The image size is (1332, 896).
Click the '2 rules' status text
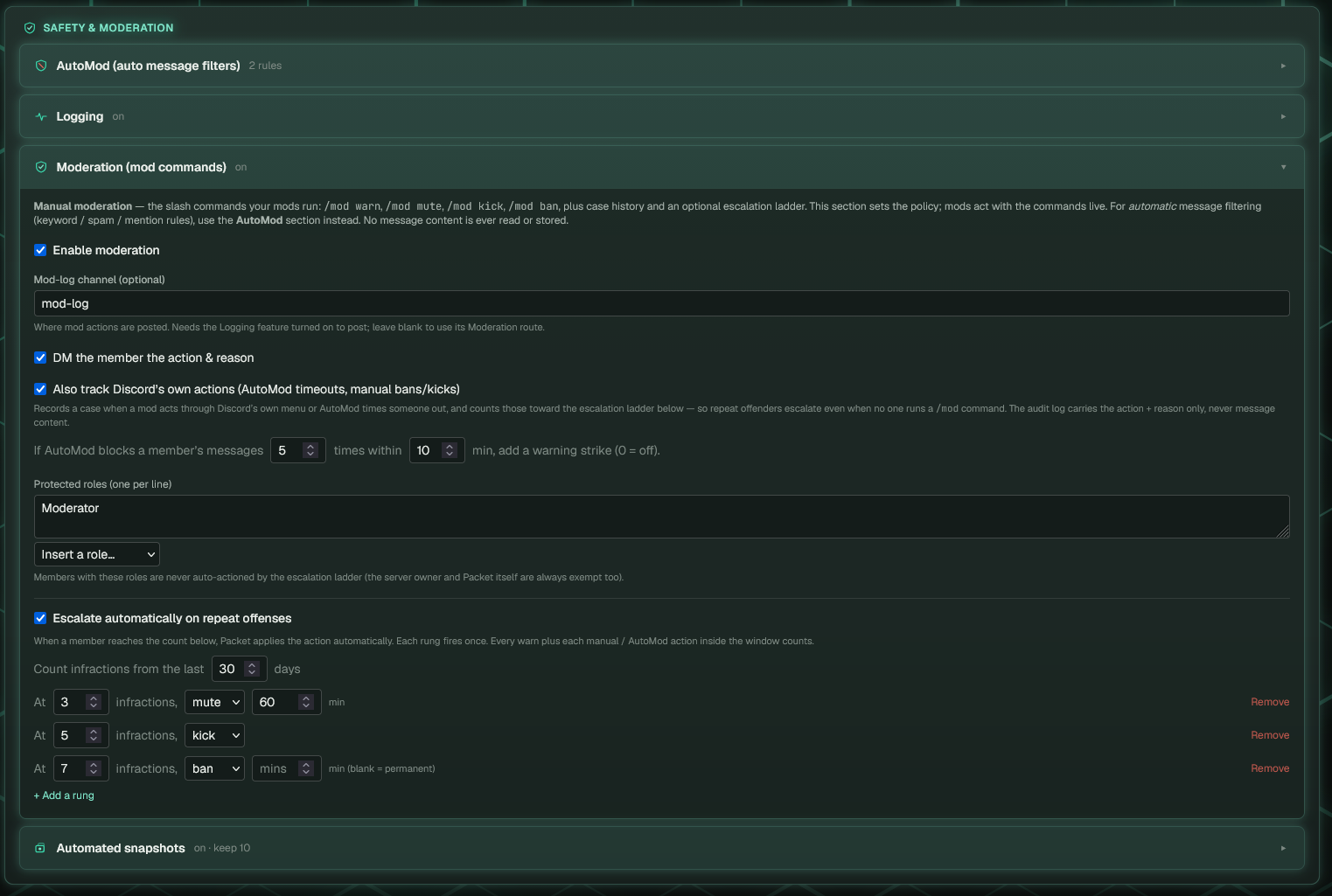point(265,66)
